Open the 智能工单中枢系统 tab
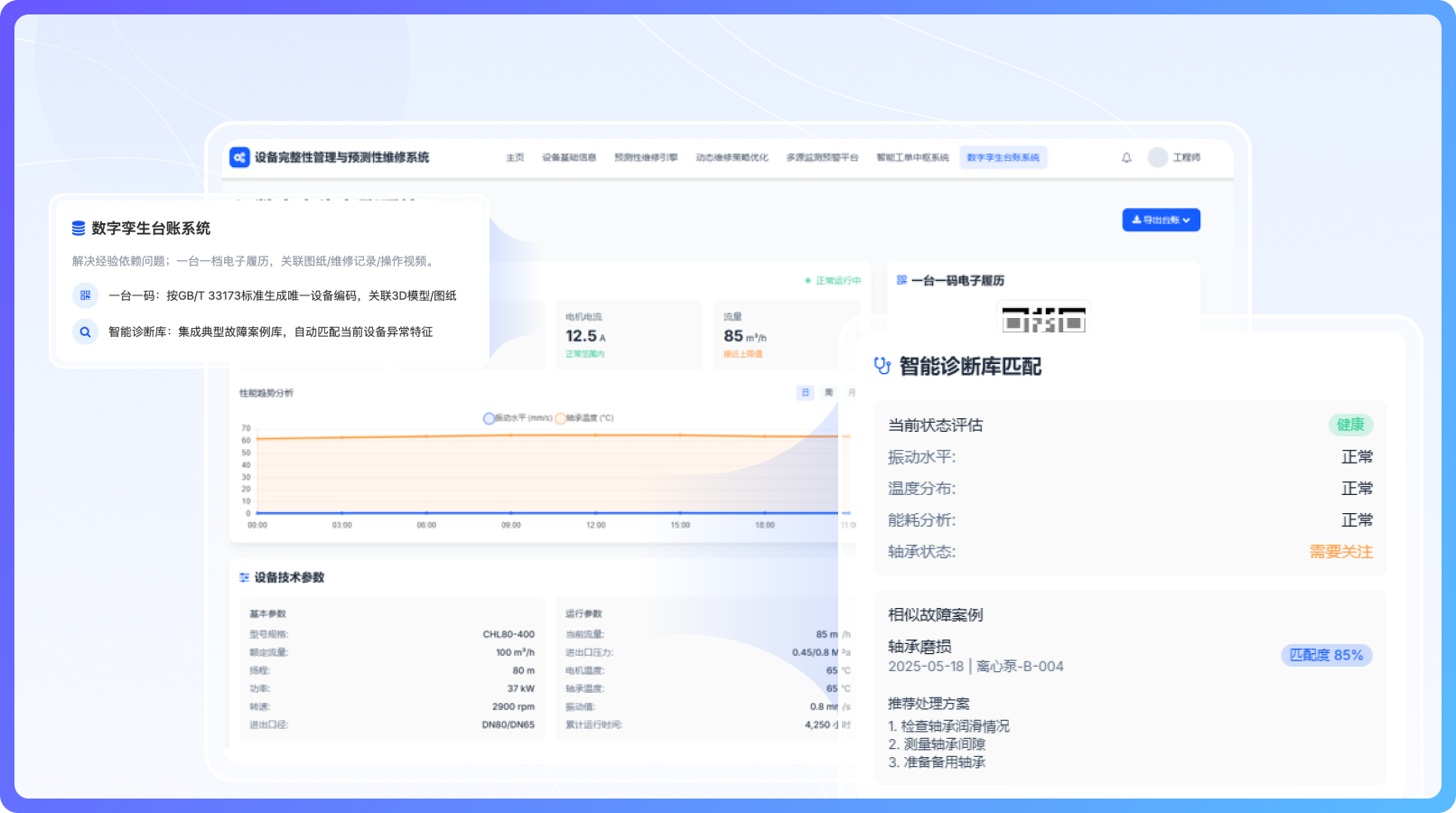The width and height of the screenshot is (1456, 813). (x=912, y=157)
